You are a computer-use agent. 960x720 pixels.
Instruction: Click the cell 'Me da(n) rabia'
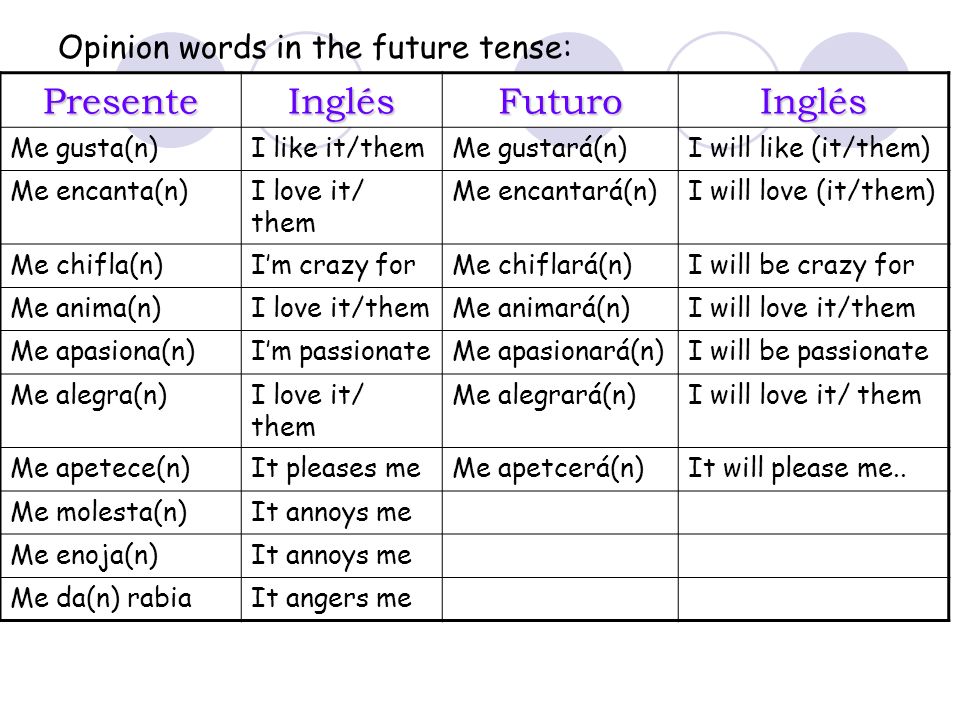point(121,599)
